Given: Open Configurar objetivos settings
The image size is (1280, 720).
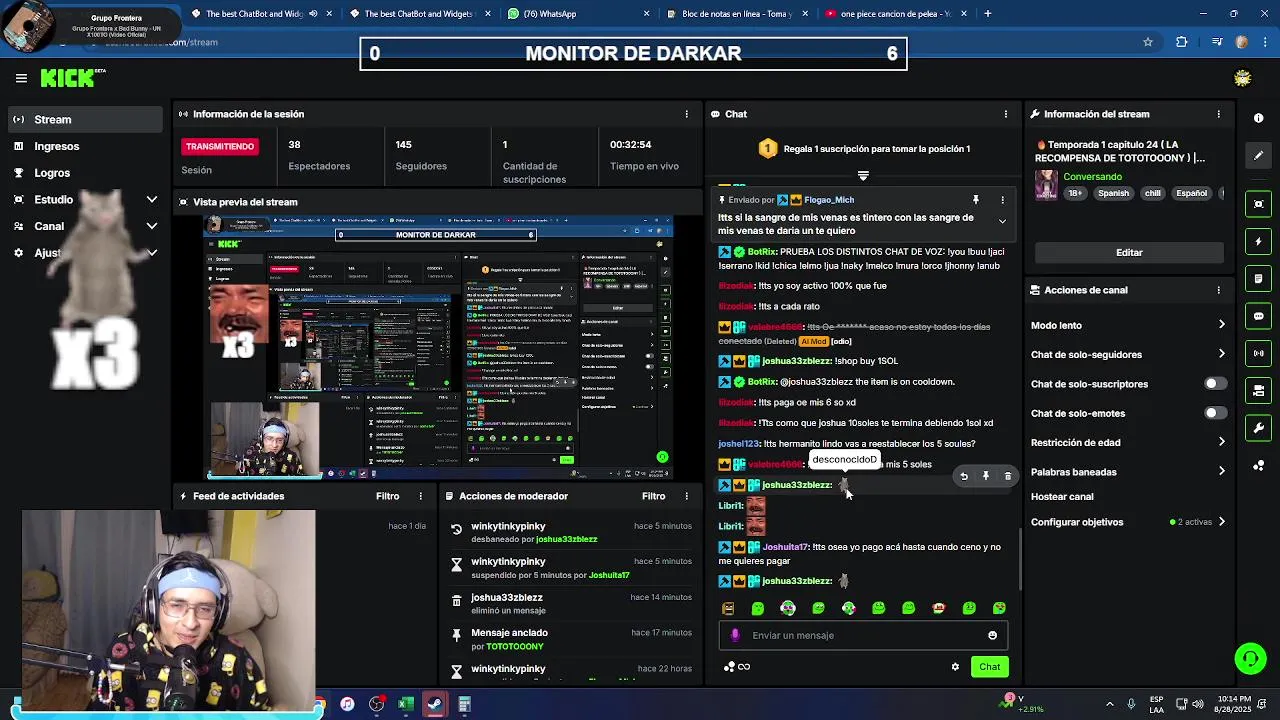Looking at the screenshot, I should coord(1128,522).
